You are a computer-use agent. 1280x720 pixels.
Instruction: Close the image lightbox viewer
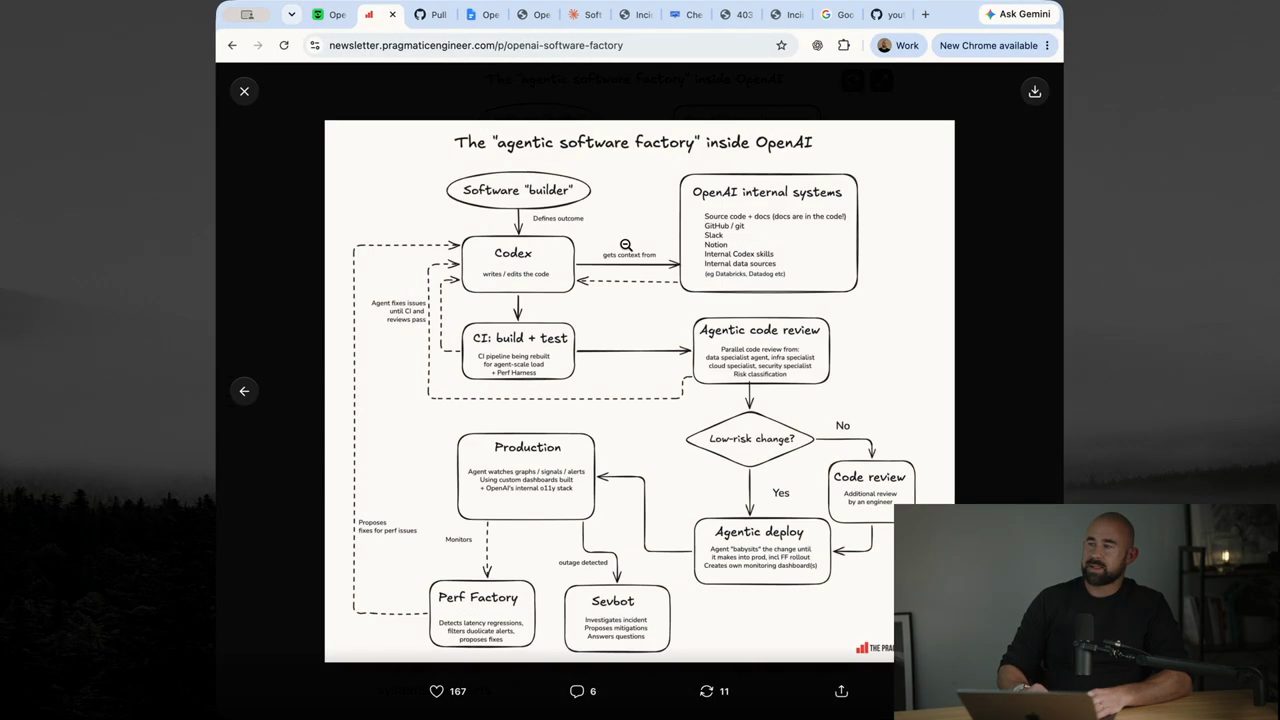tap(244, 91)
